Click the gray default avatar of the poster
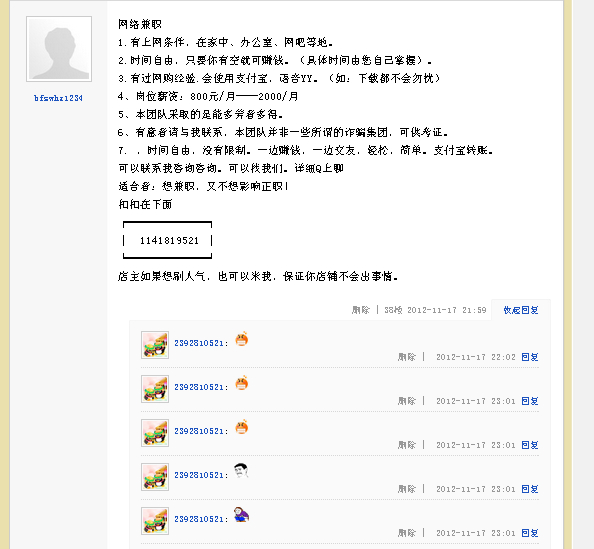 pos(59,49)
